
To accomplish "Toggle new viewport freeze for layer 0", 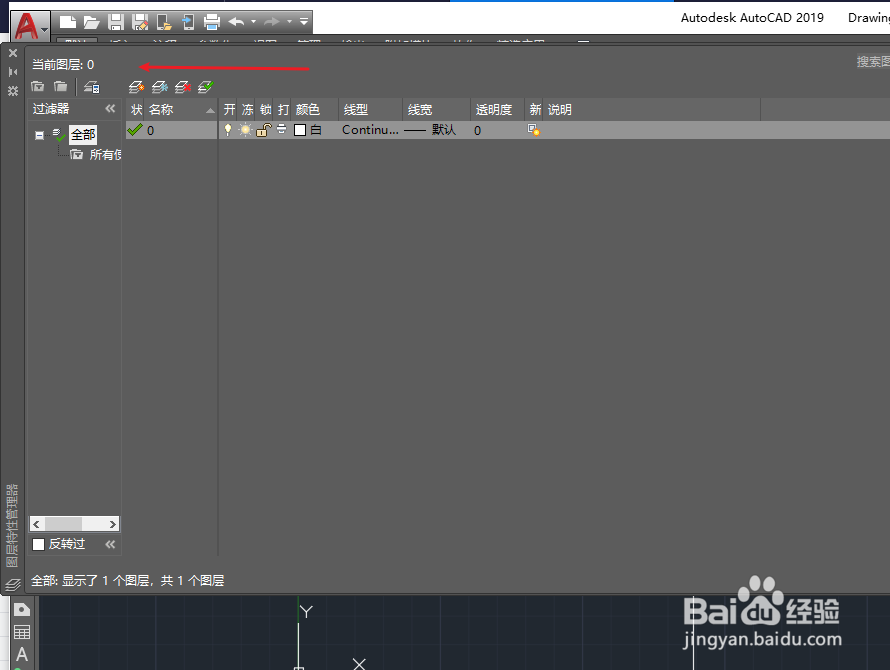I will point(534,130).
